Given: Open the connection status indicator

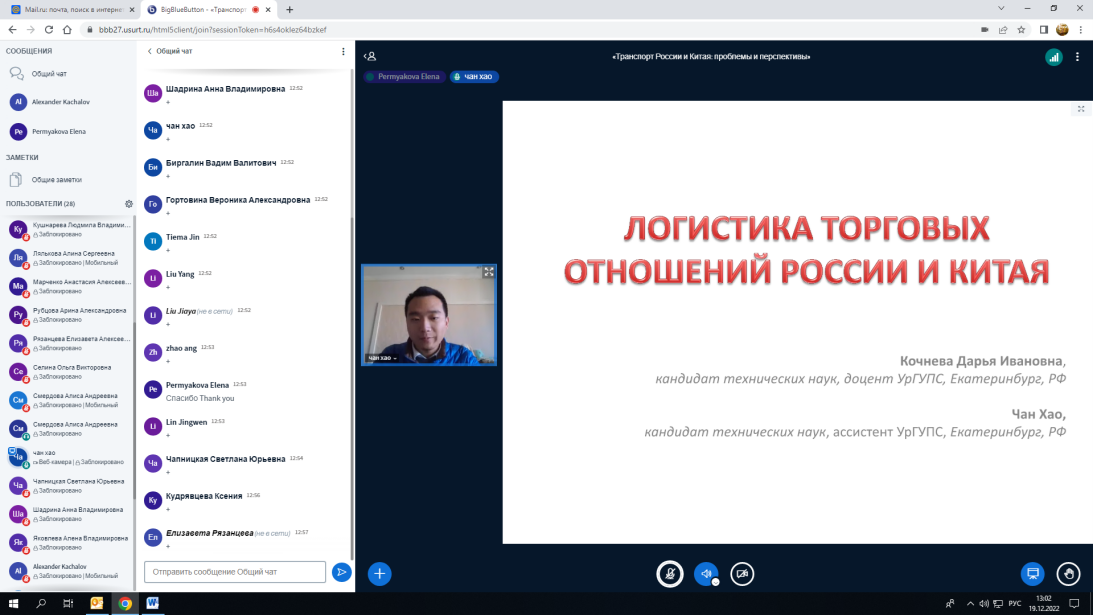Looking at the screenshot, I should click(x=1053, y=57).
